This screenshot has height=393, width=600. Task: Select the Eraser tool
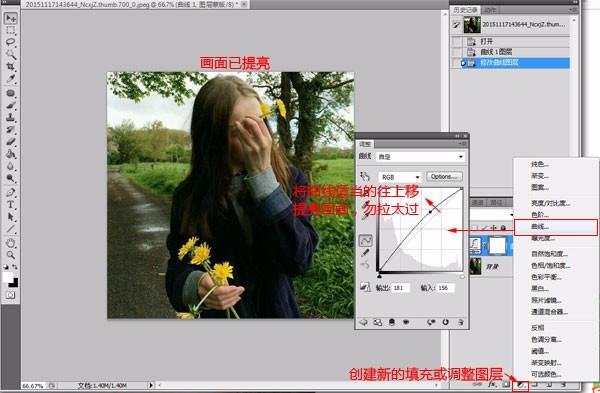(x=11, y=142)
